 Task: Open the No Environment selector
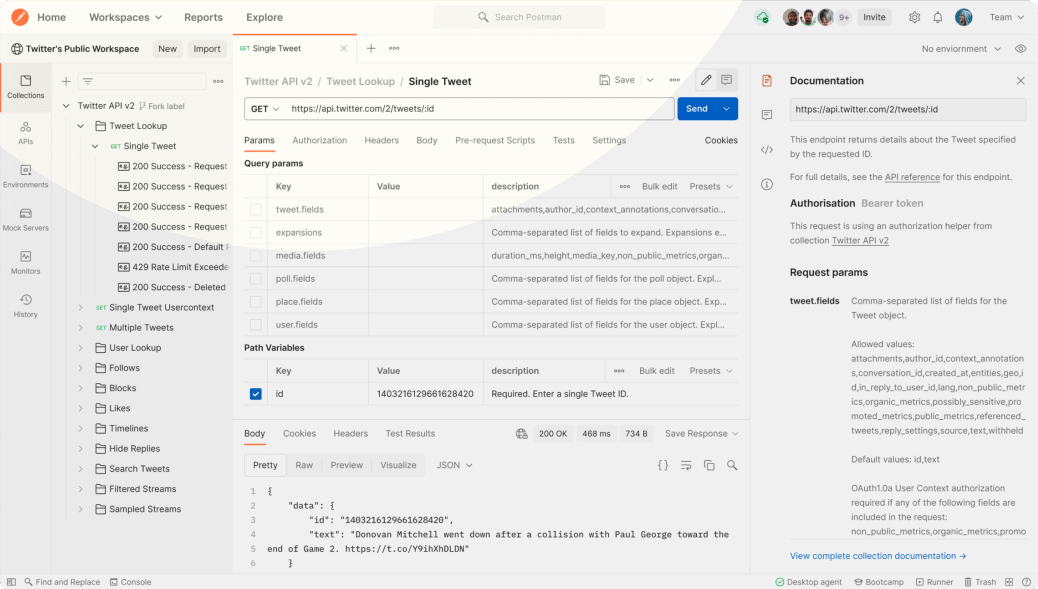(956, 48)
